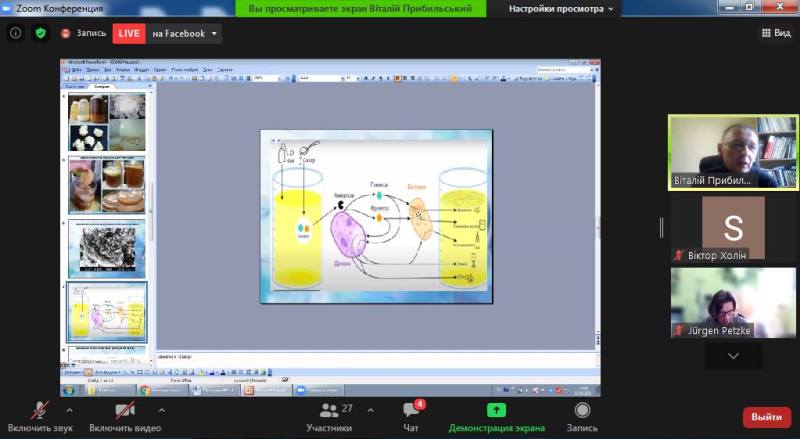This screenshot has width=800, height=439.
Task: Open the Вид layout menu
Action: coord(776,33)
